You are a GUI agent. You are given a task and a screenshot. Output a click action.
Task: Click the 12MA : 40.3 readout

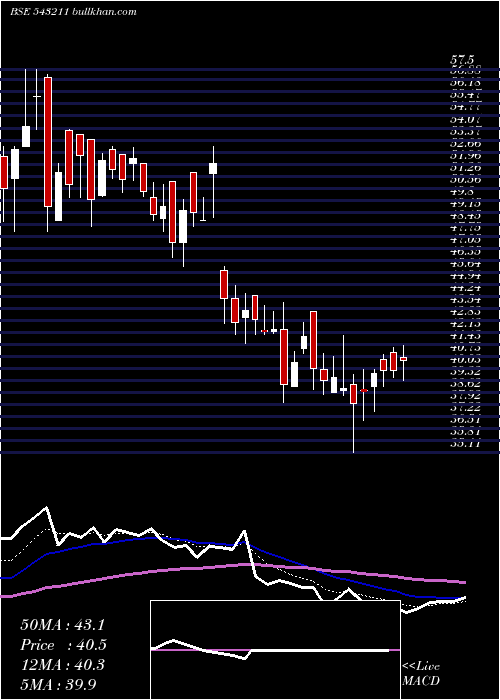pos(62,664)
